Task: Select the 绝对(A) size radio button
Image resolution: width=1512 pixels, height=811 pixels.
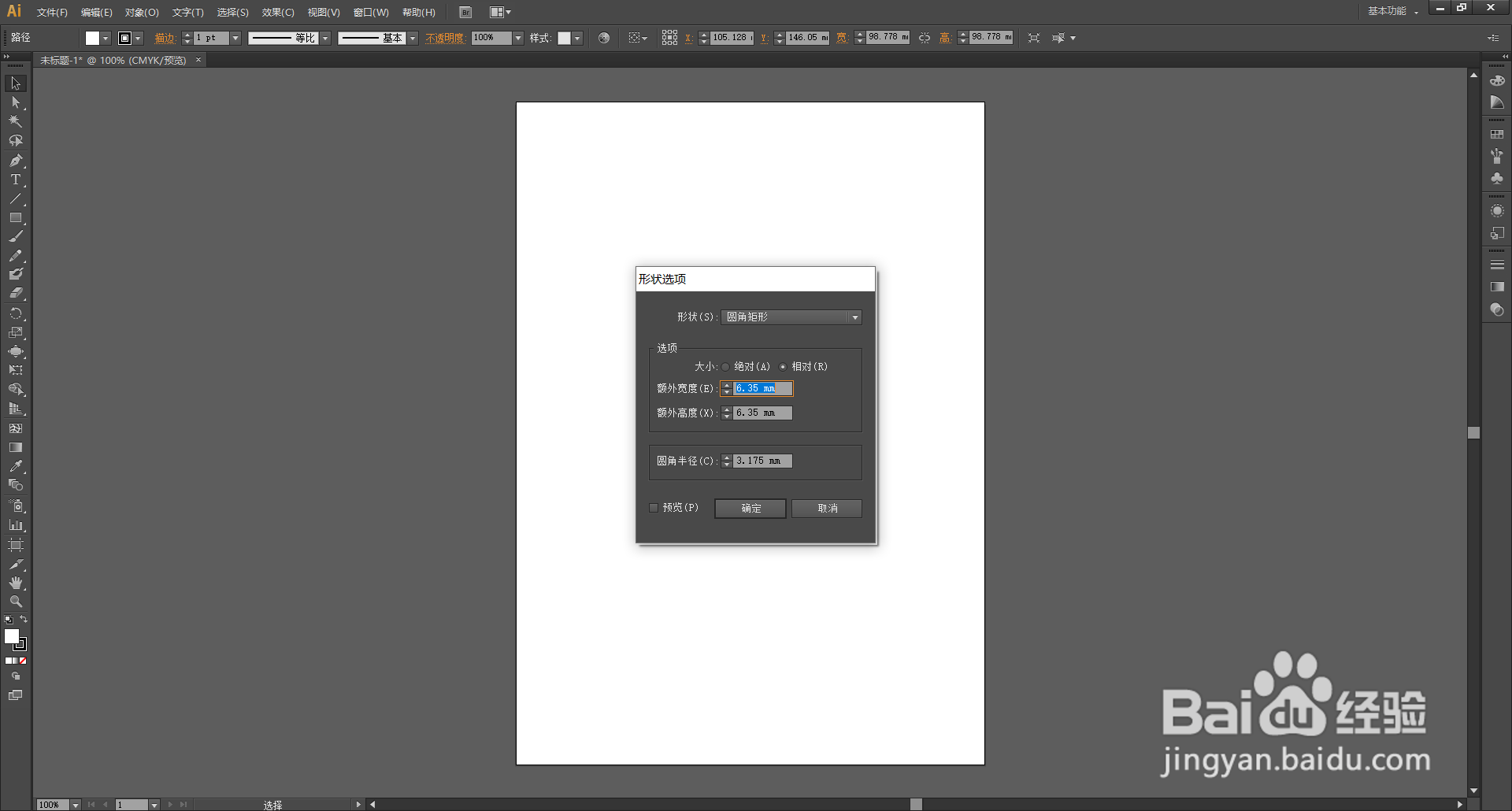Action: (725, 367)
